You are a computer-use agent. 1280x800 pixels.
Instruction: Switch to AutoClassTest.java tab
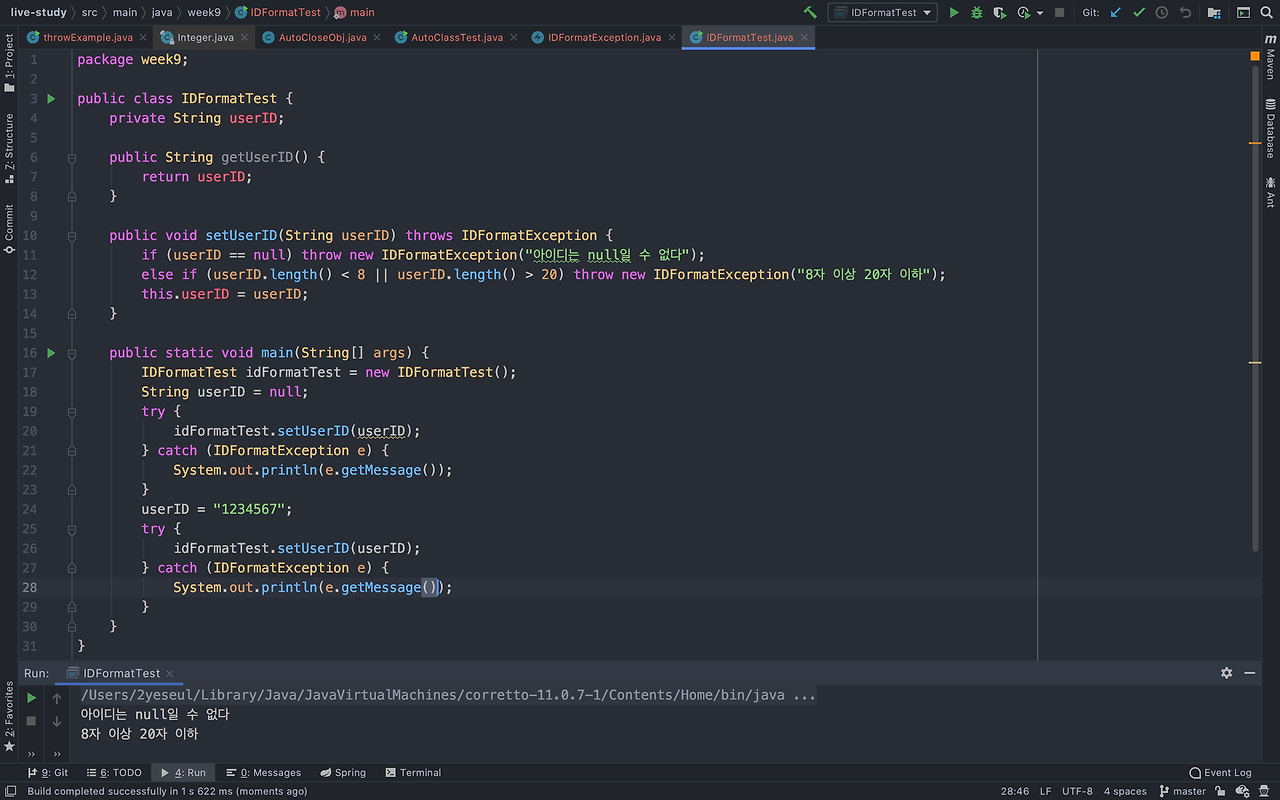(457, 37)
